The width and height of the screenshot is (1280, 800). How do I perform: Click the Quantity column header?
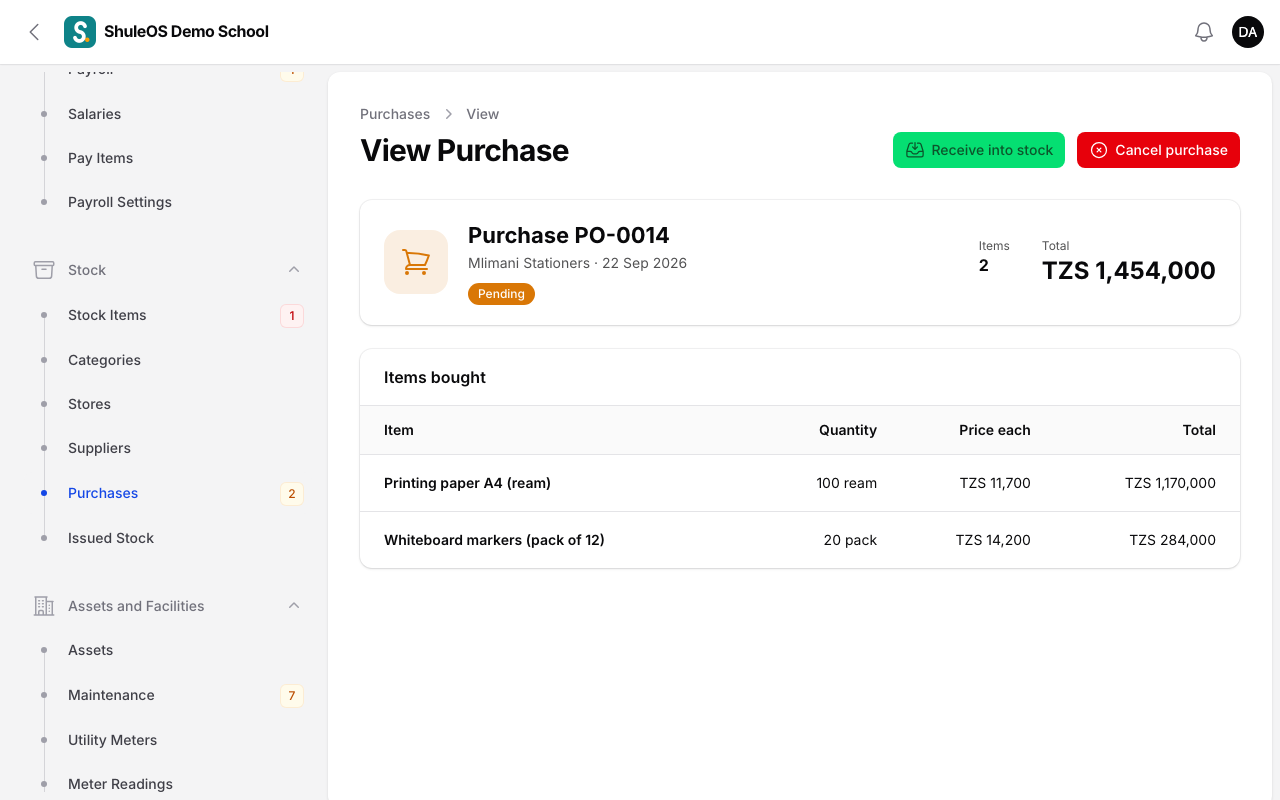(x=848, y=430)
